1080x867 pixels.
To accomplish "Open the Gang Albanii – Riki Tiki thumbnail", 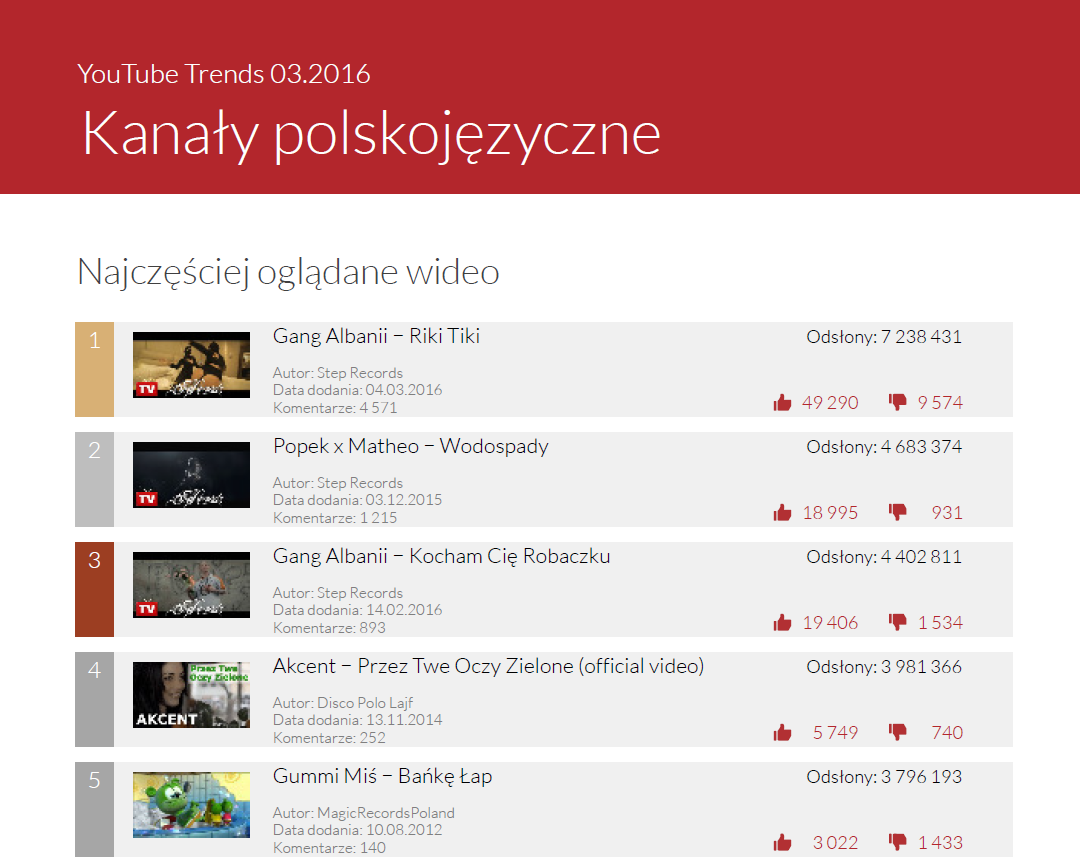I will coord(191,365).
